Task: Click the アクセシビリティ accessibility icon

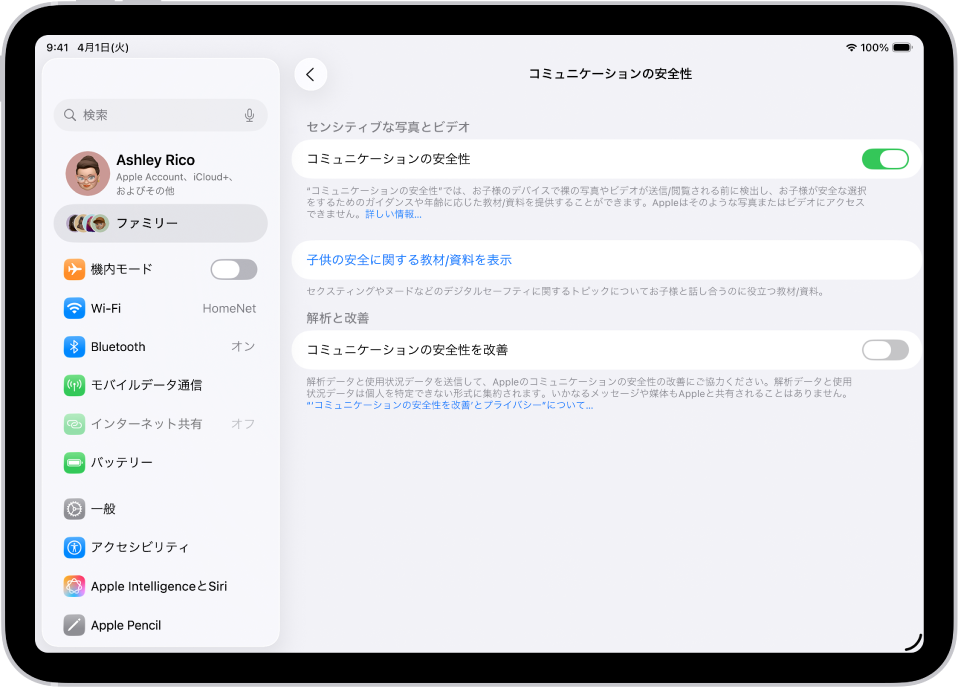Action: [73, 547]
